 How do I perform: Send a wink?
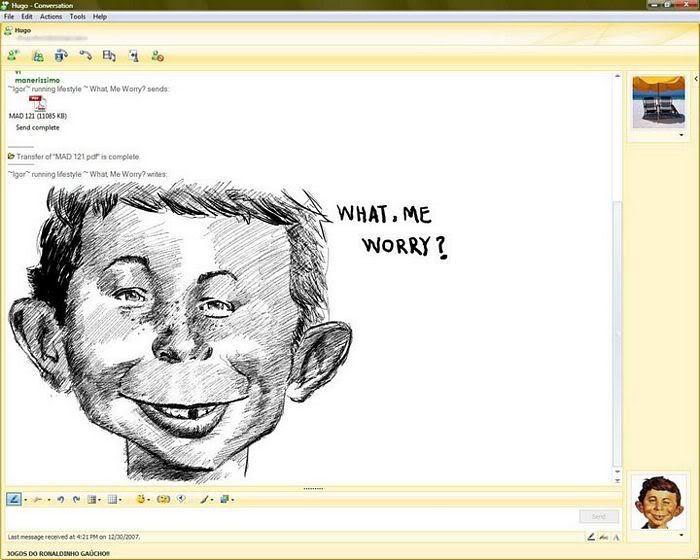click(x=163, y=499)
